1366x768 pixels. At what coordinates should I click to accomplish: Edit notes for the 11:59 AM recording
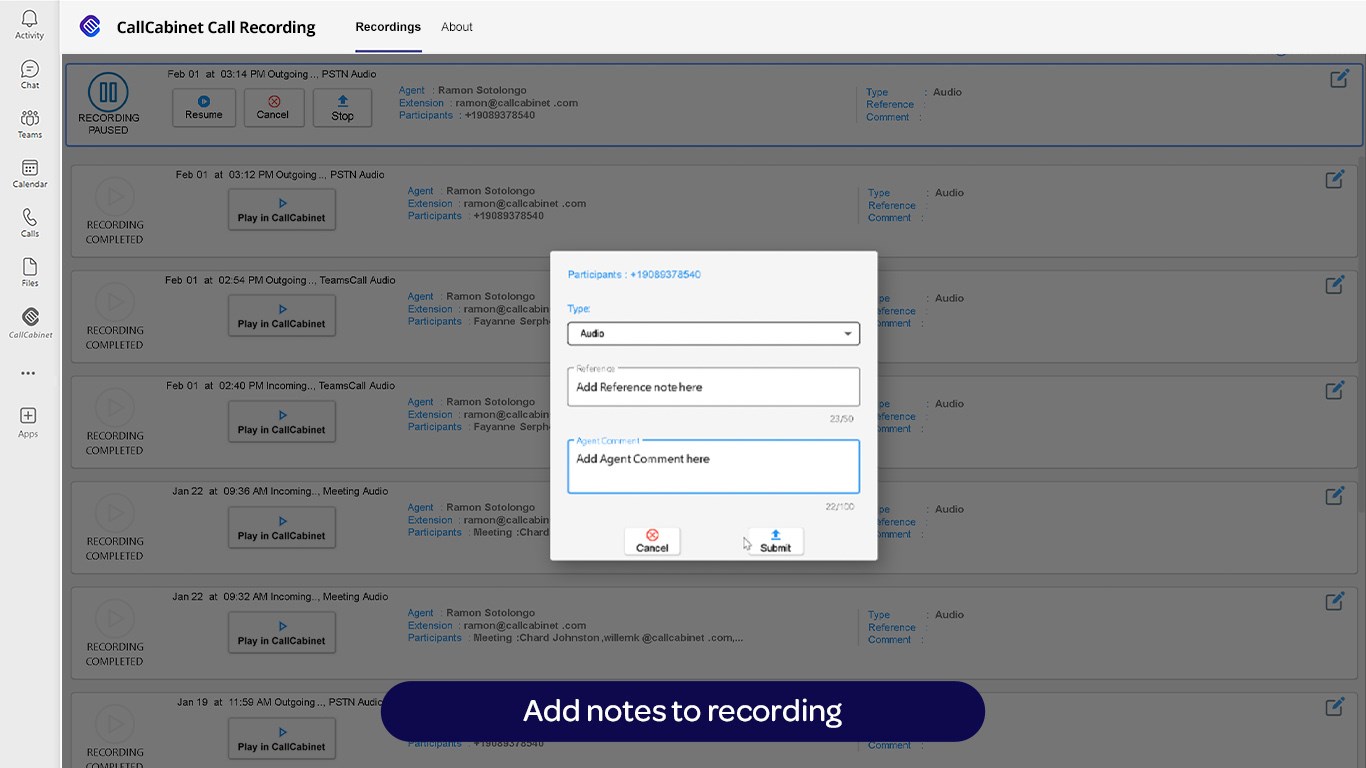pos(1335,707)
